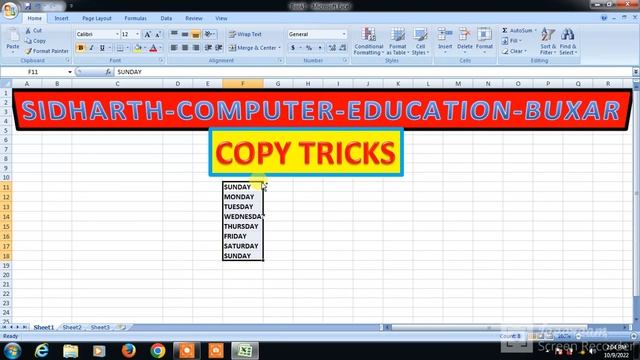Toggle bottom vertical alignment
The height and width of the screenshot is (360, 640).
point(196,34)
